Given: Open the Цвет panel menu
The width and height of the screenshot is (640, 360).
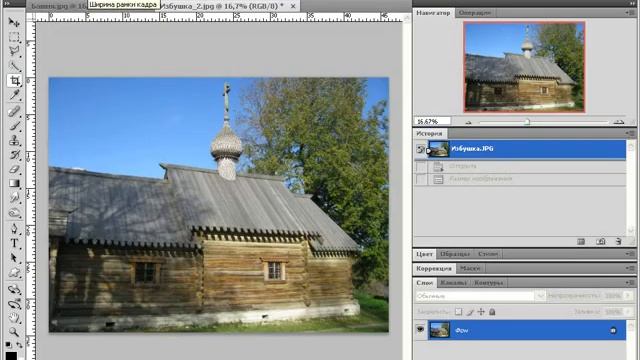Looking at the screenshot, I should pyautogui.click(x=630, y=254).
